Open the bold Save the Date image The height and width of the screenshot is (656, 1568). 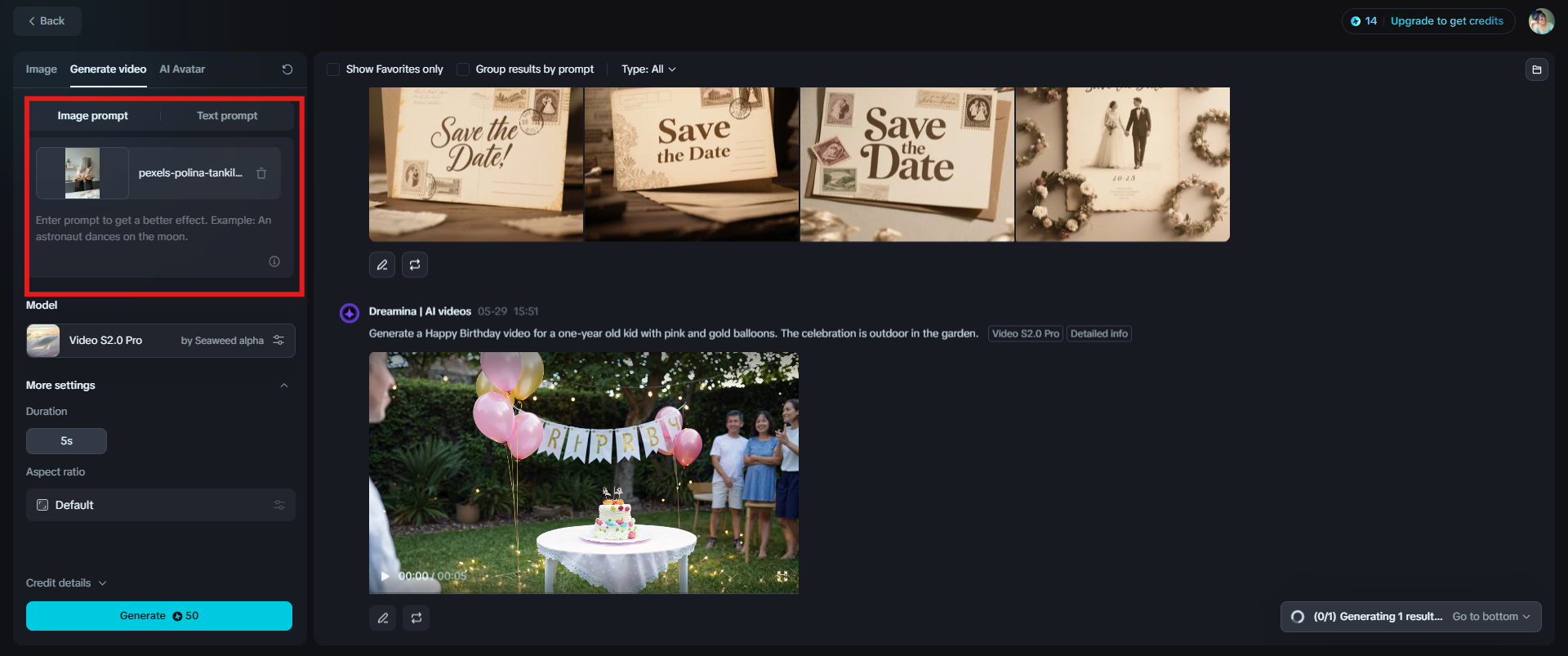click(907, 164)
